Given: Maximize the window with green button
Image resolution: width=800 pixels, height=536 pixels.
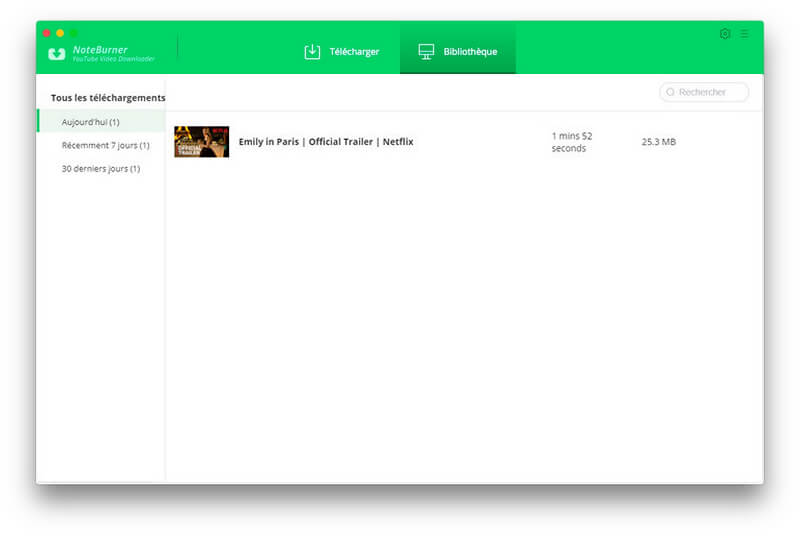Looking at the screenshot, I should click(x=74, y=33).
